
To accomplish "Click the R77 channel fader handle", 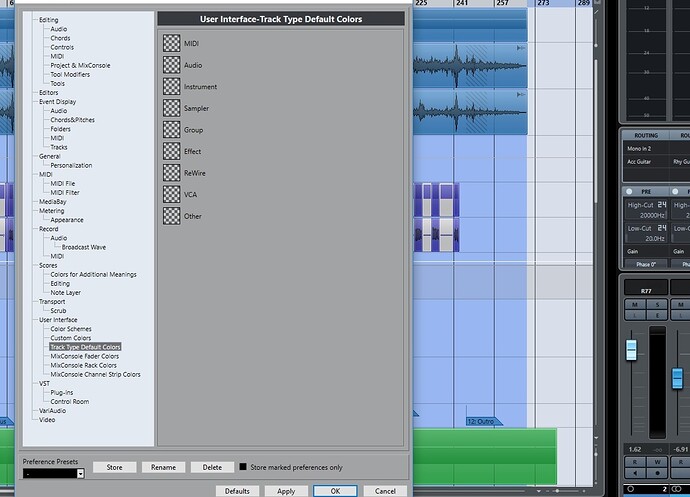I will pyautogui.click(x=631, y=350).
